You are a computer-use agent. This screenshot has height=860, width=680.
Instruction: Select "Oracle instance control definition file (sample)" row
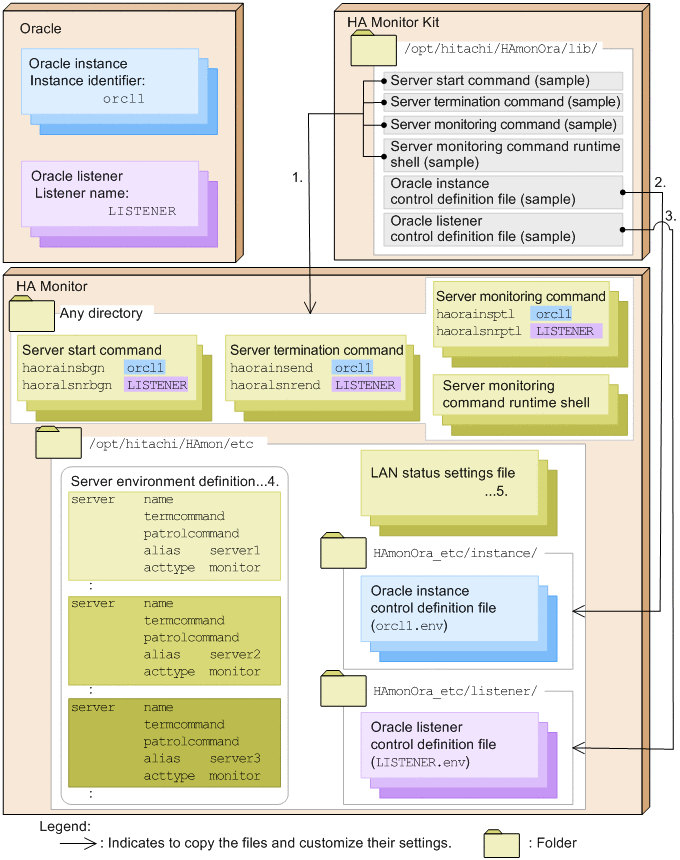(x=503, y=191)
